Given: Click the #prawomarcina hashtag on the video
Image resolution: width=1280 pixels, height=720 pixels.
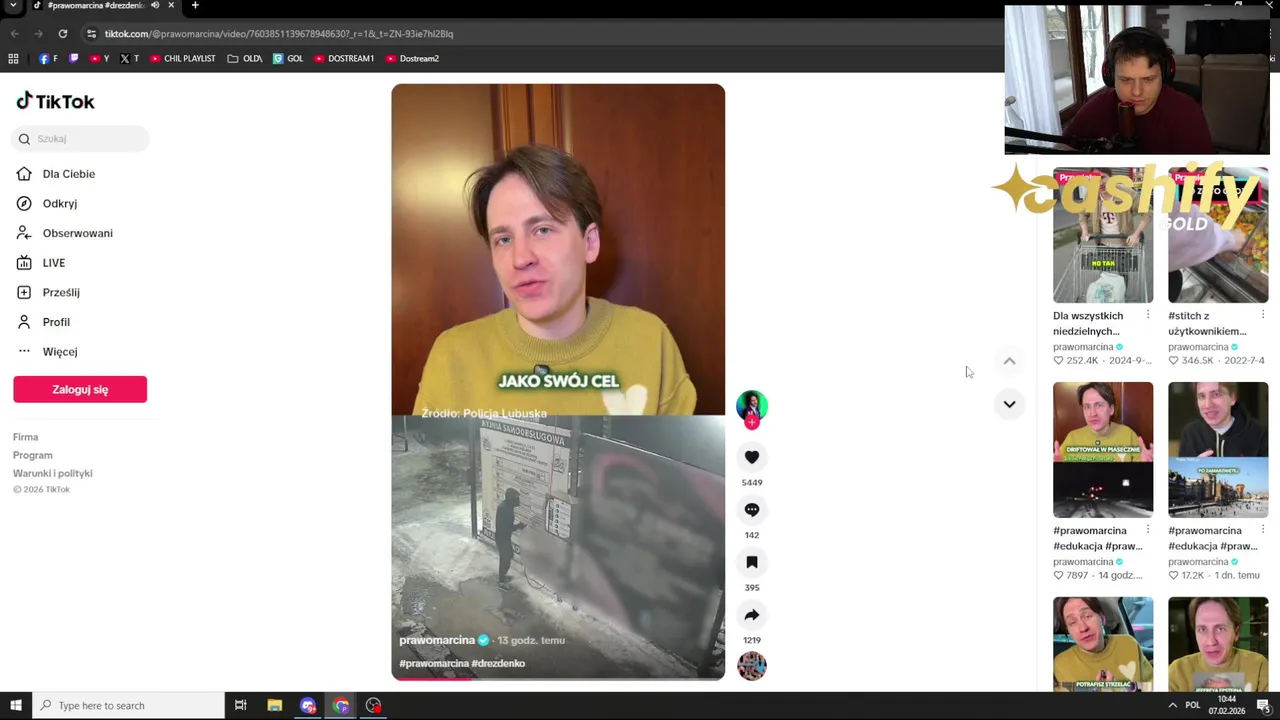Looking at the screenshot, I should coord(434,663).
